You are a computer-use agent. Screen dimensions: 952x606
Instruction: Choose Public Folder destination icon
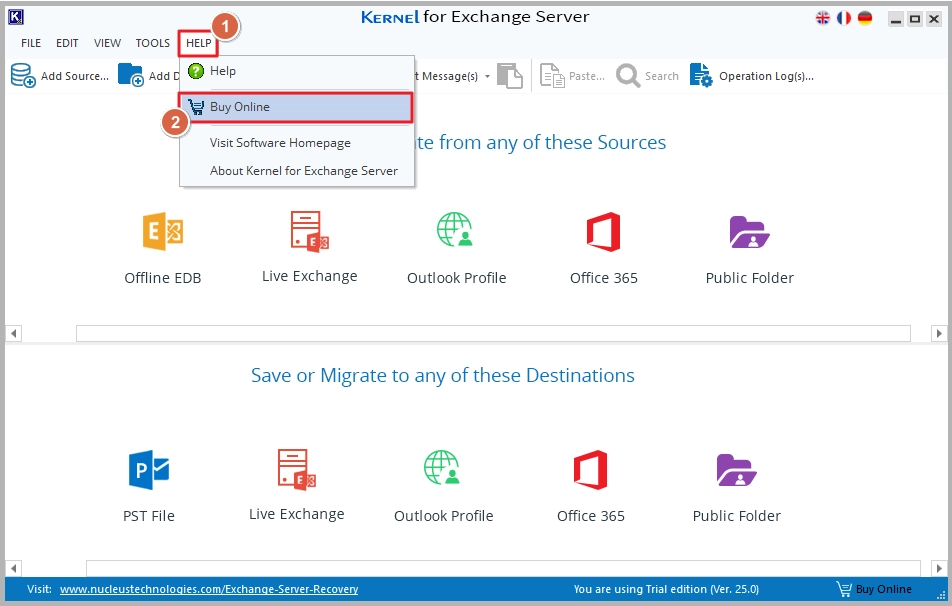click(x=736, y=470)
